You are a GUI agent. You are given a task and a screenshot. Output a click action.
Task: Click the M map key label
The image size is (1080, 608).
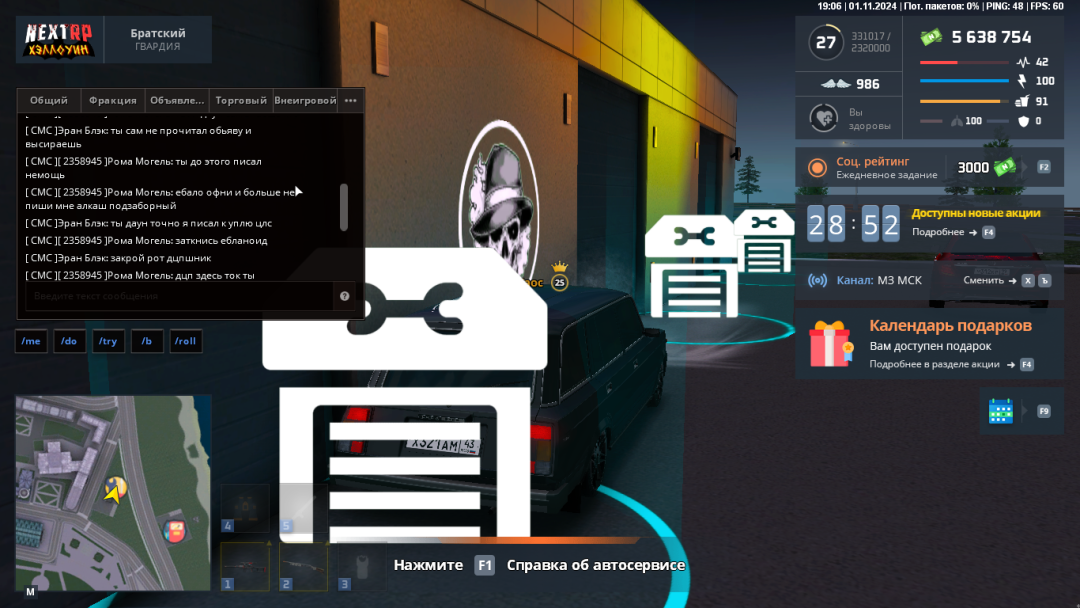[30, 591]
